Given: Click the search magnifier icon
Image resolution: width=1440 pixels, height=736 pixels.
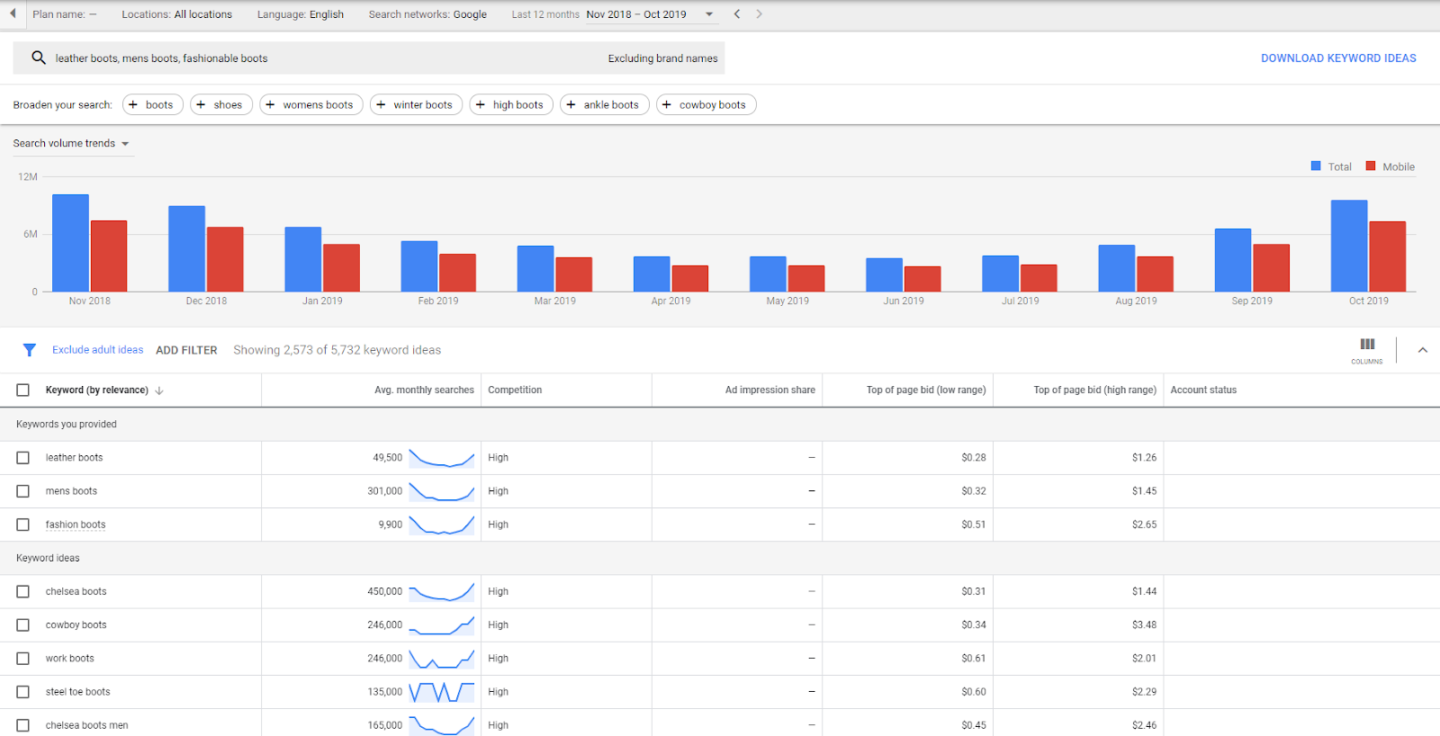Looking at the screenshot, I should click(39, 58).
